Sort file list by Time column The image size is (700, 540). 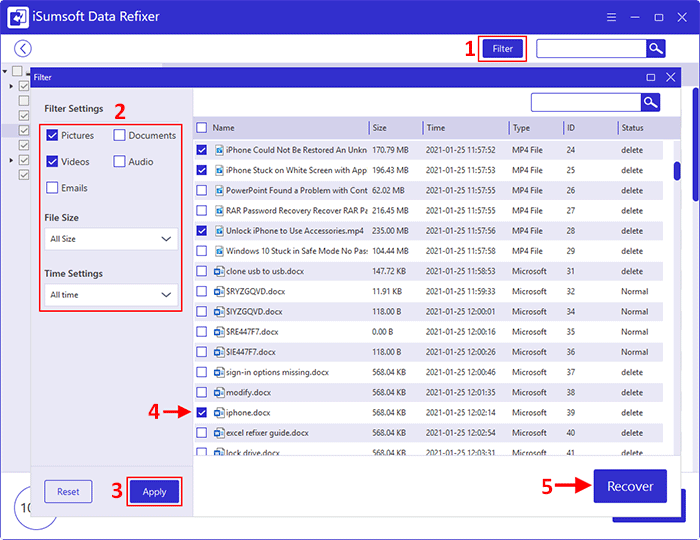click(436, 128)
